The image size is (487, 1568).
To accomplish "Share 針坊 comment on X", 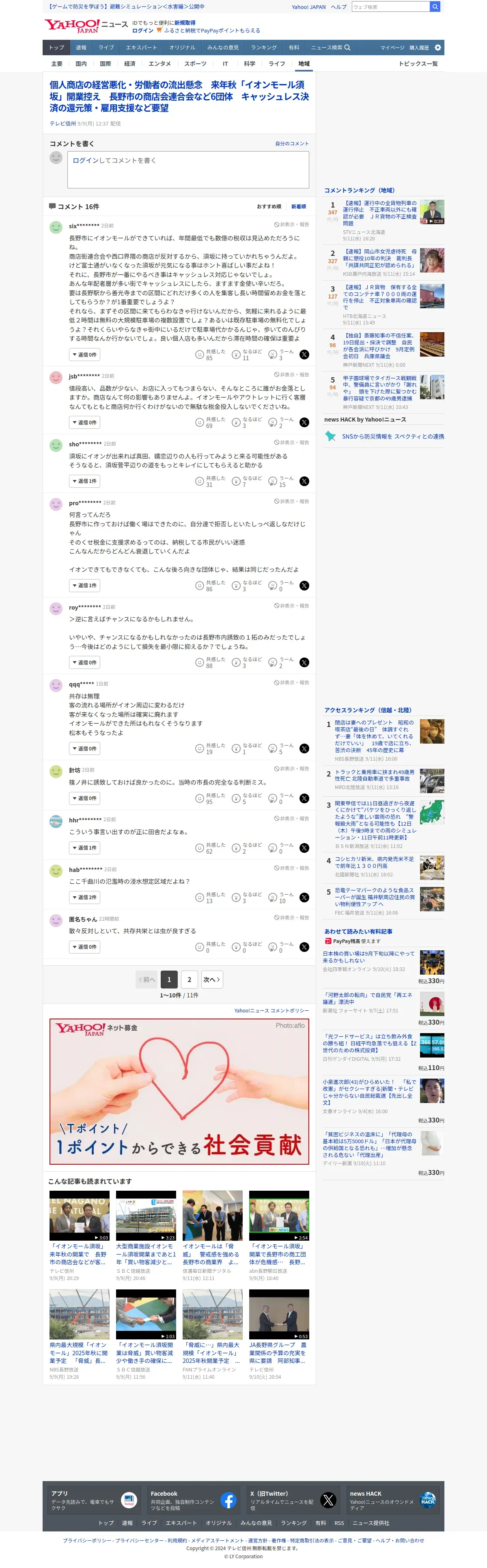I will point(304,798).
